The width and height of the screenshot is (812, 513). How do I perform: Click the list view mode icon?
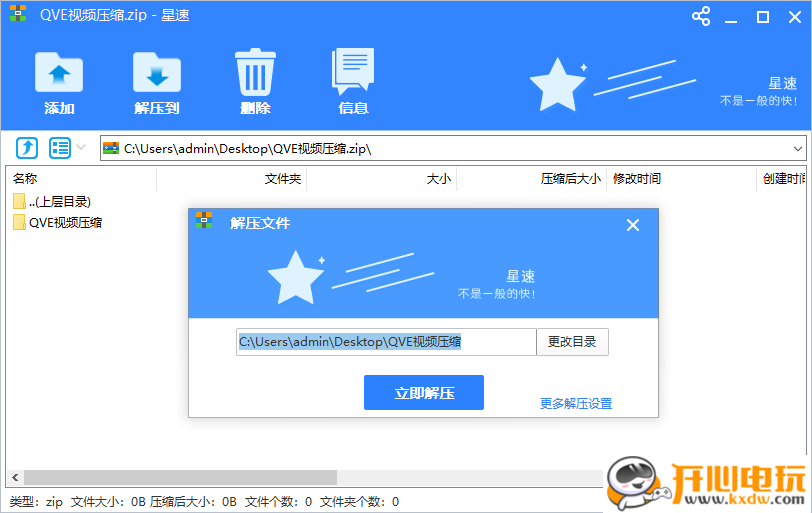pos(60,149)
